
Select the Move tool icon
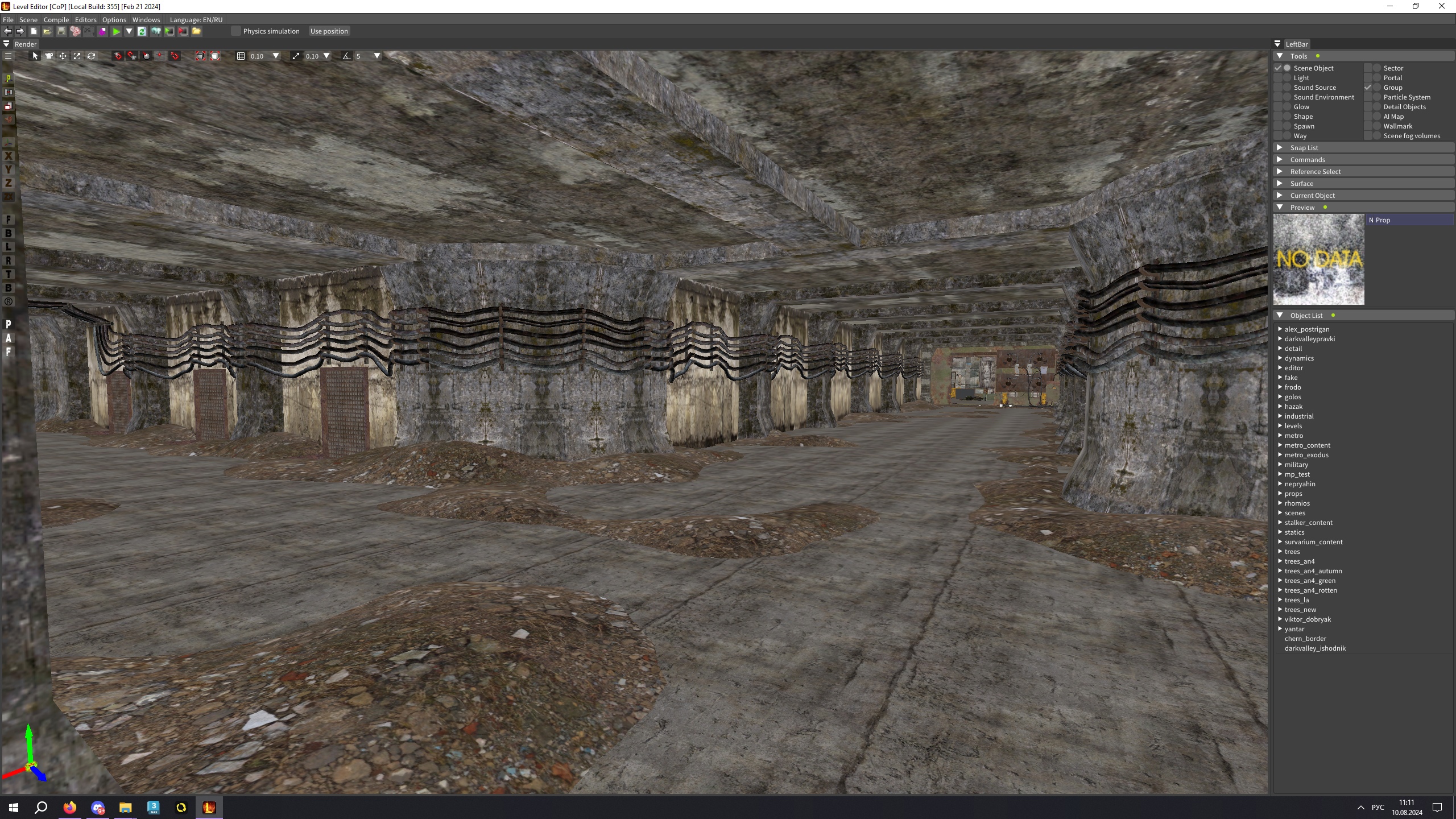point(63,56)
